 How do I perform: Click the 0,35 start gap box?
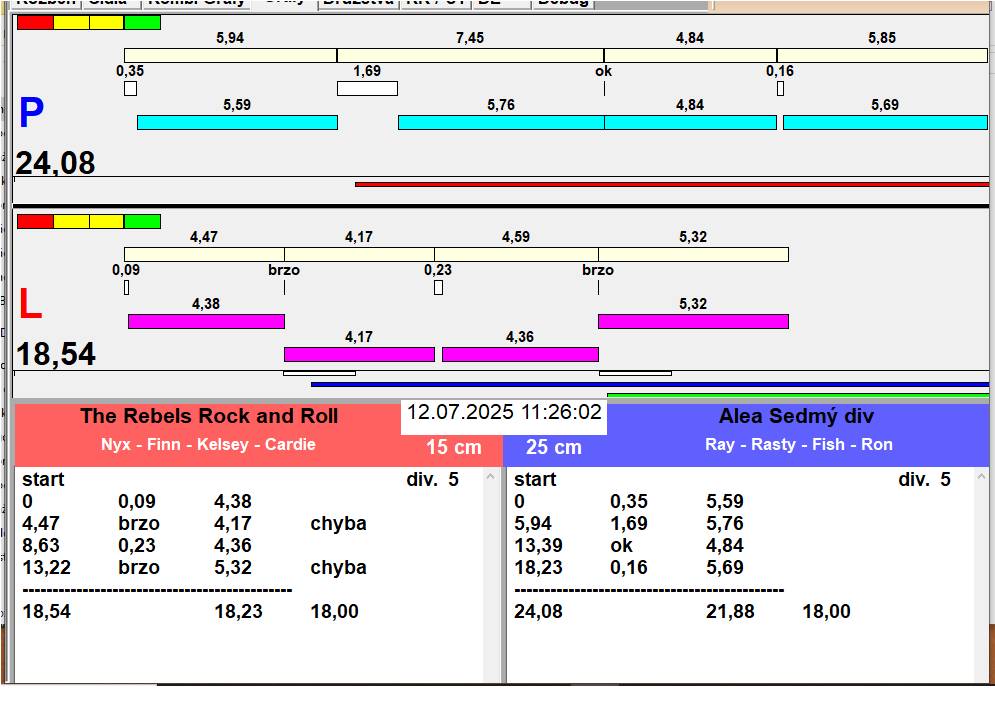pyautogui.click(x=131, y=89)
